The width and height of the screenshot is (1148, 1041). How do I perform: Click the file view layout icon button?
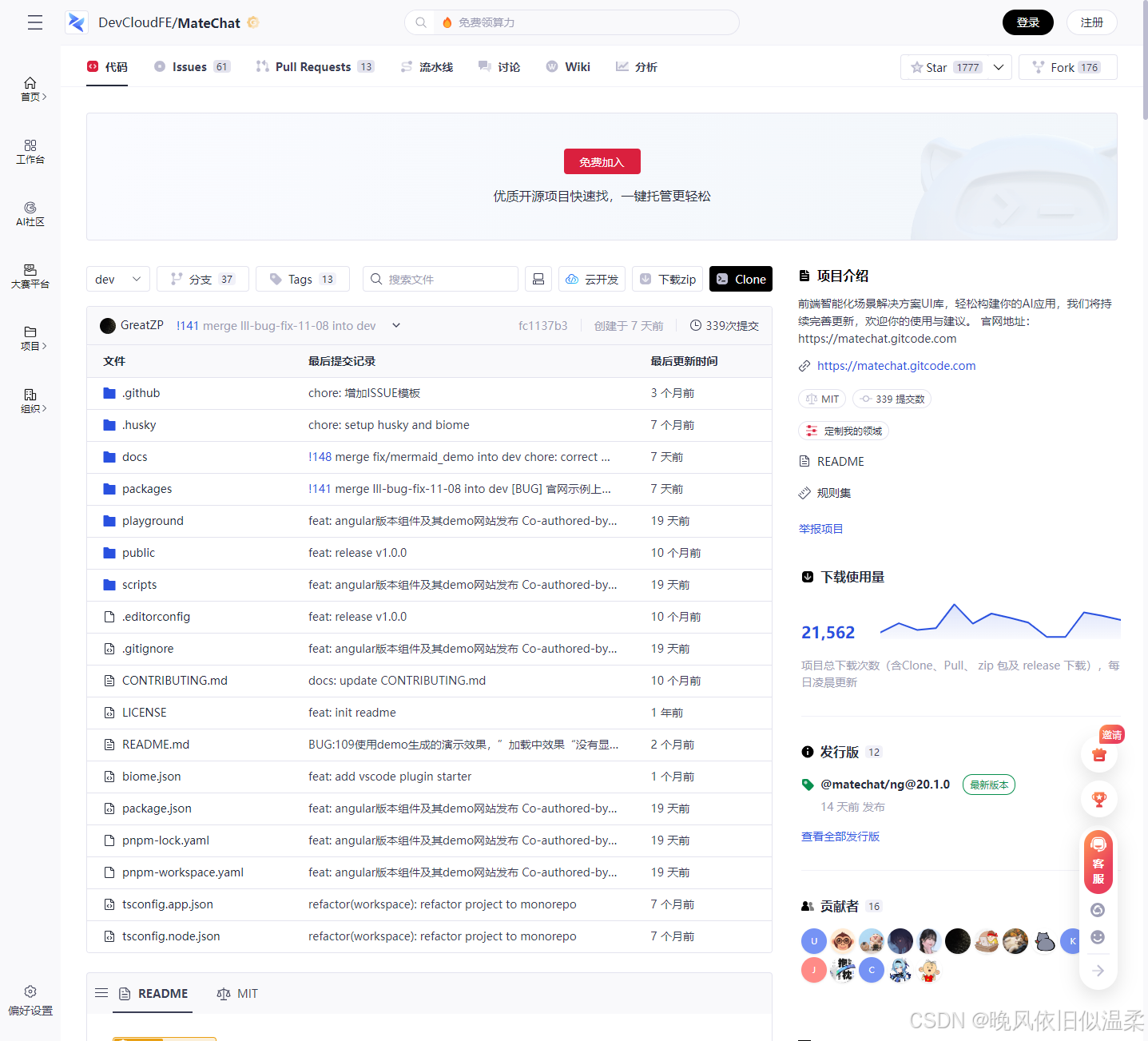538,279
